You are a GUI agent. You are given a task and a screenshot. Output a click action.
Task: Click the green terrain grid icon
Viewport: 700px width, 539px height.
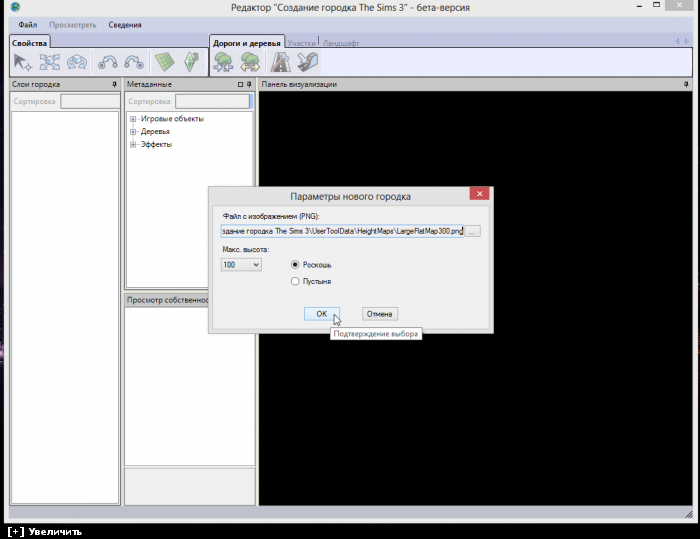pyautogui.click(x=164, y=62)
